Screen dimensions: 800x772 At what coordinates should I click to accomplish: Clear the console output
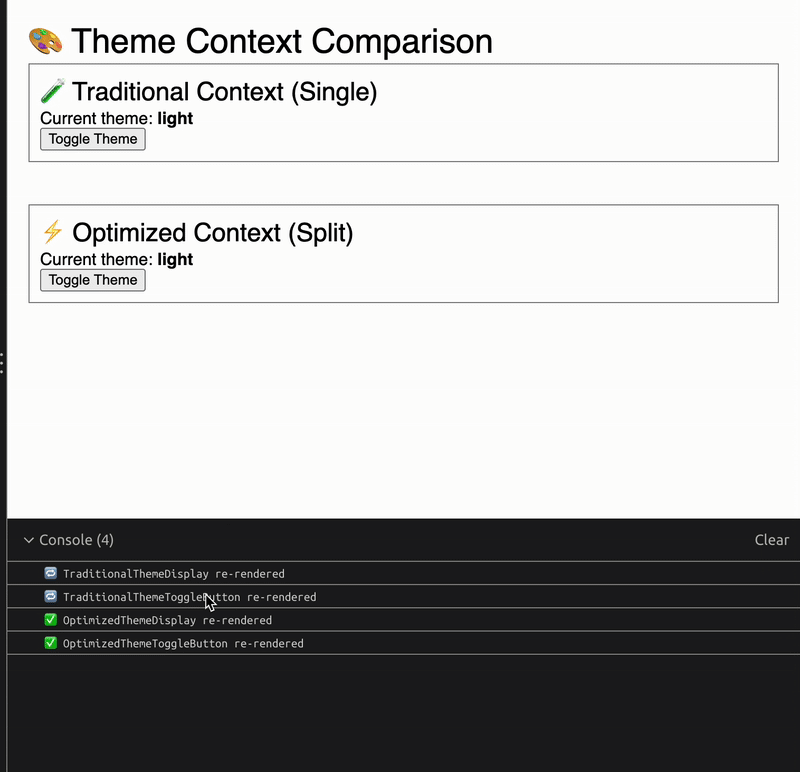tap(771, 540)
